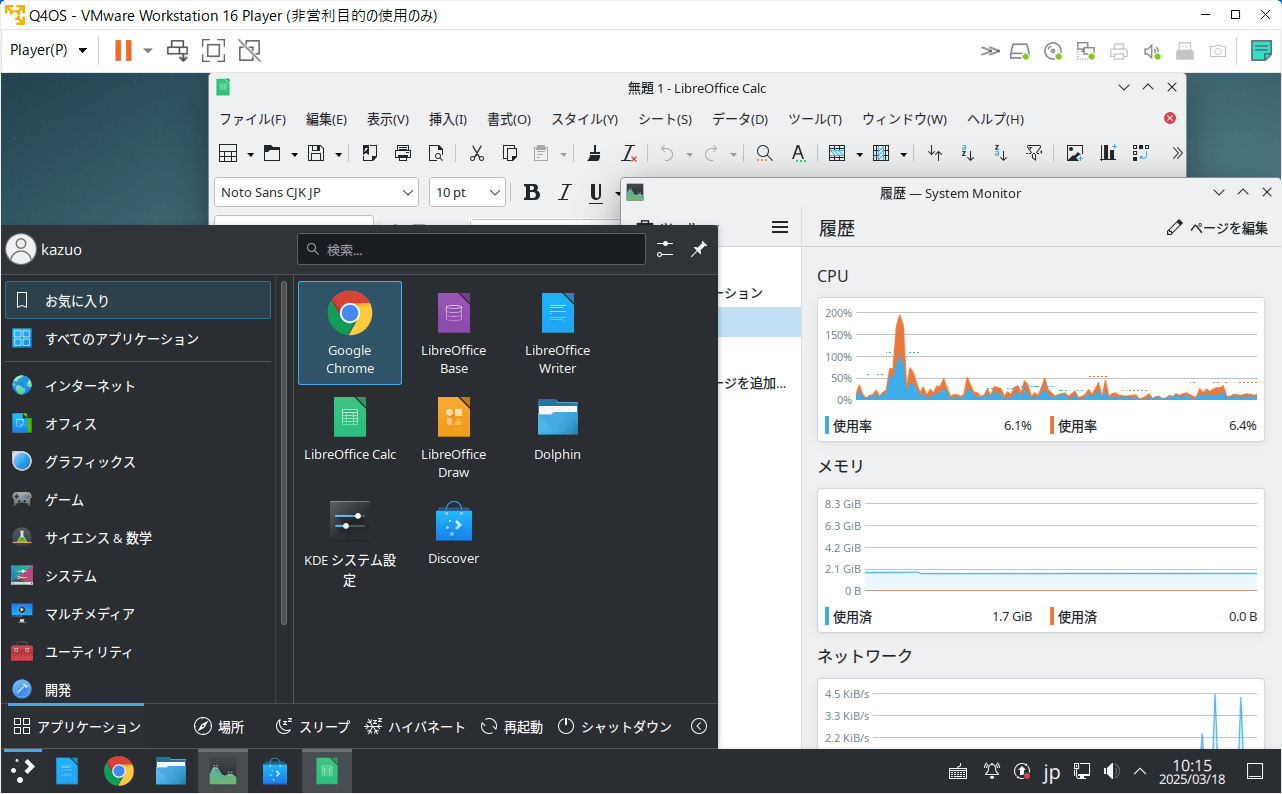Expand the dropdown arrow beside save icon

(339, 154)
